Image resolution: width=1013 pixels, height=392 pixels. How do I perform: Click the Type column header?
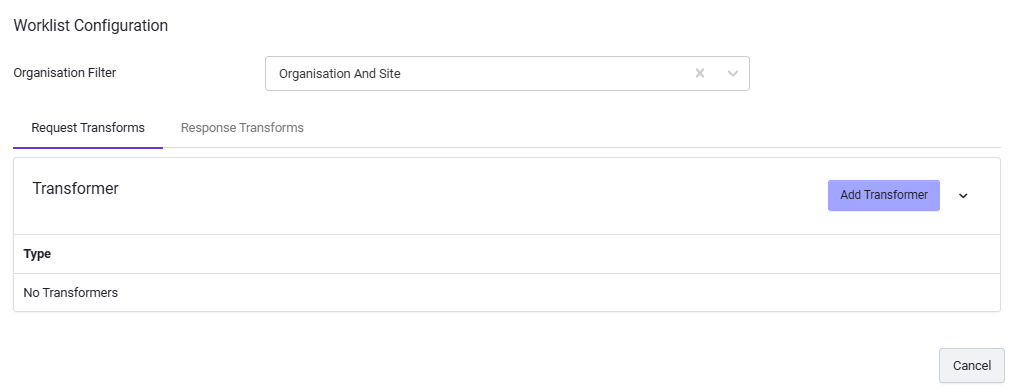(x=37, y=254)
